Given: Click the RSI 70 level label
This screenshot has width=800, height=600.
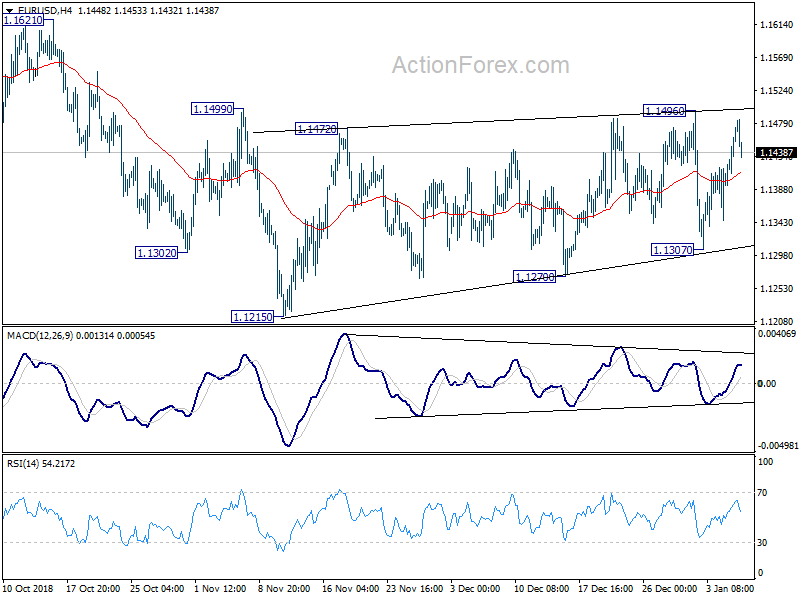Looking at the screenshot, I should (762, 493).
